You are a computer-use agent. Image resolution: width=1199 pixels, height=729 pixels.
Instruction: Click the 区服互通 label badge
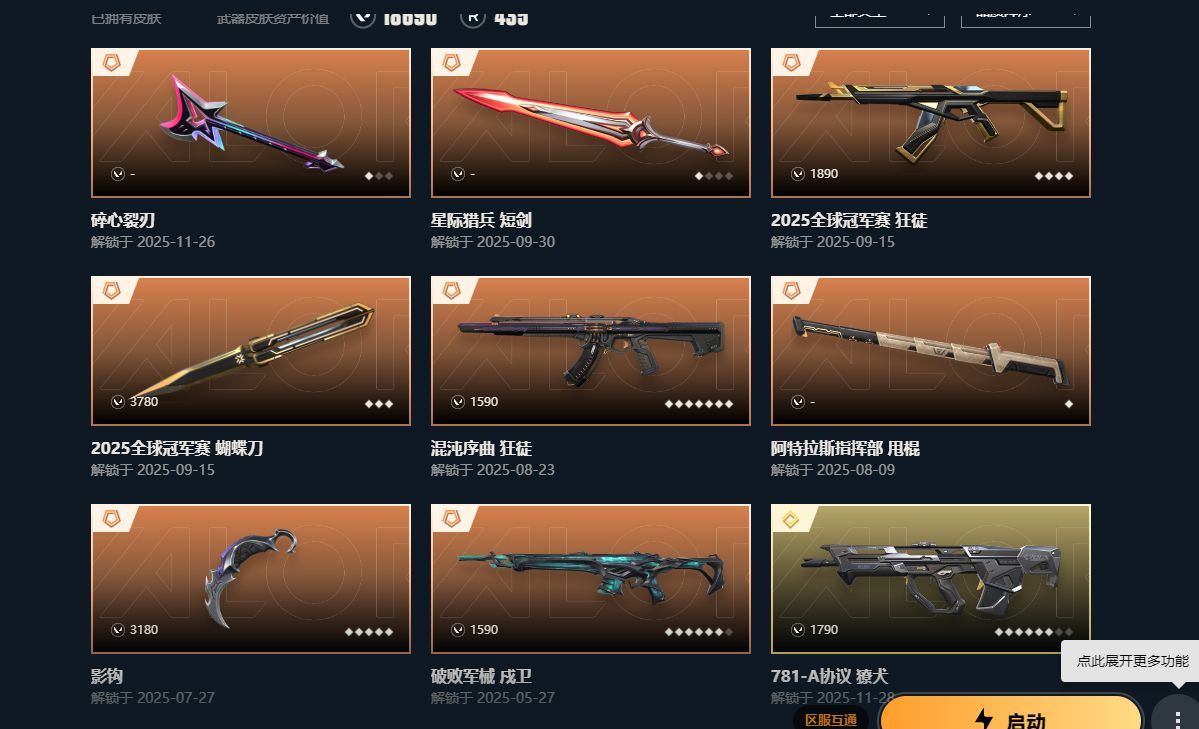pos(831,719)
